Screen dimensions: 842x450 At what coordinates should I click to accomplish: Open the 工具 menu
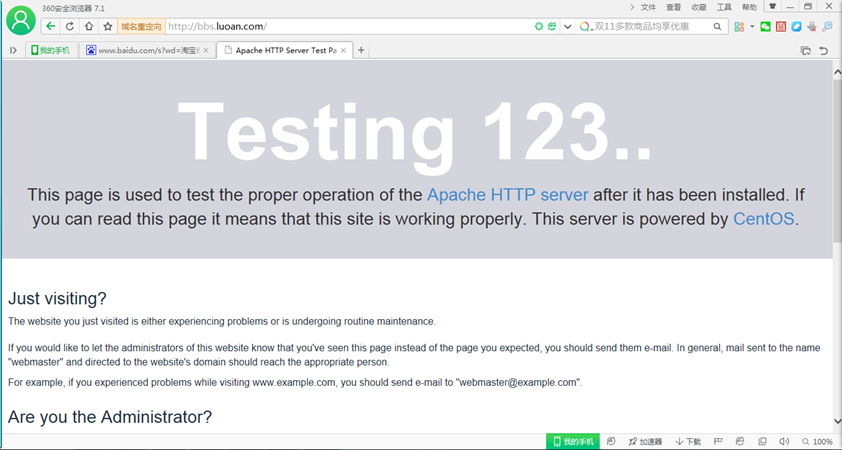tap(724, 7)
